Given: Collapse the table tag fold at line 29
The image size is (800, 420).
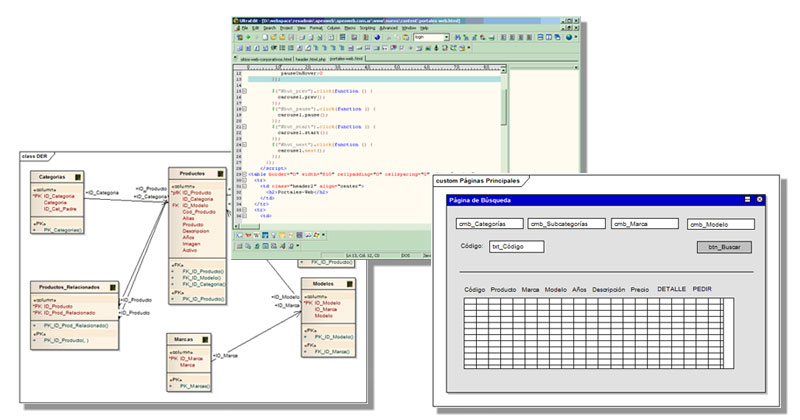Looking at the screenshot, I should (x=244, y=174).
